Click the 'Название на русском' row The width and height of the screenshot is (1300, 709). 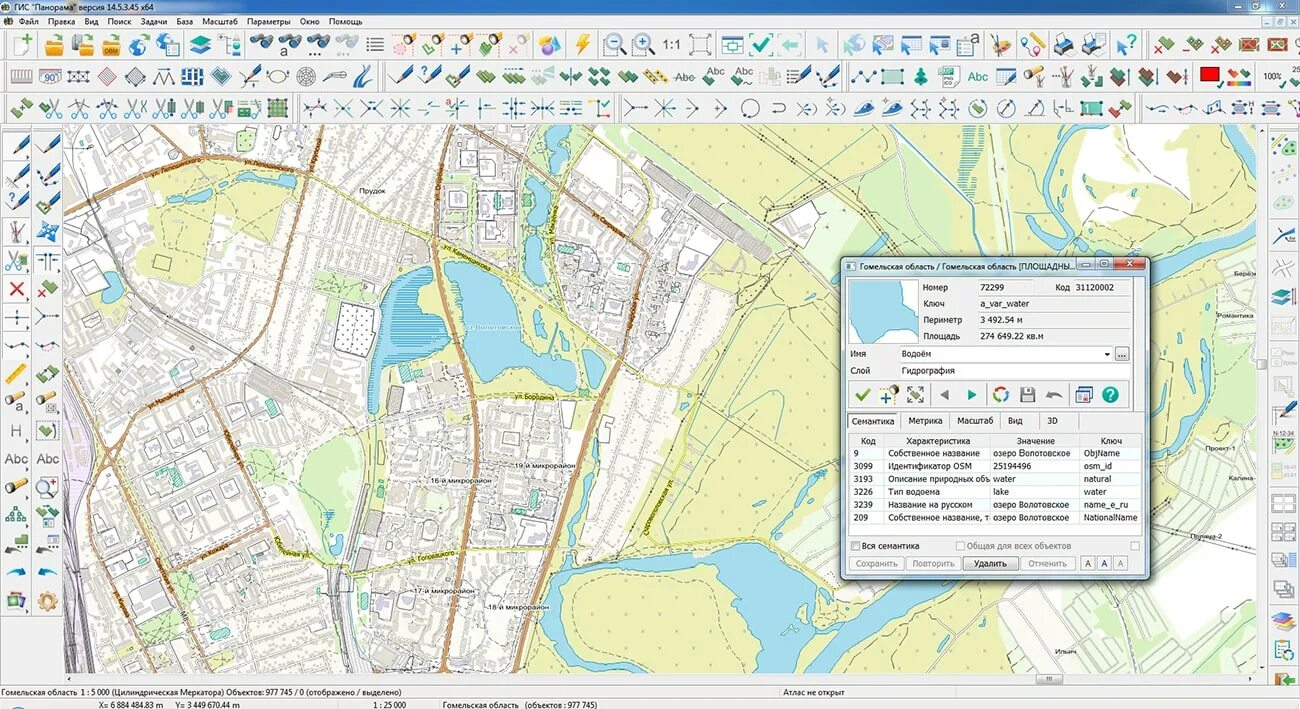[994, 505]
